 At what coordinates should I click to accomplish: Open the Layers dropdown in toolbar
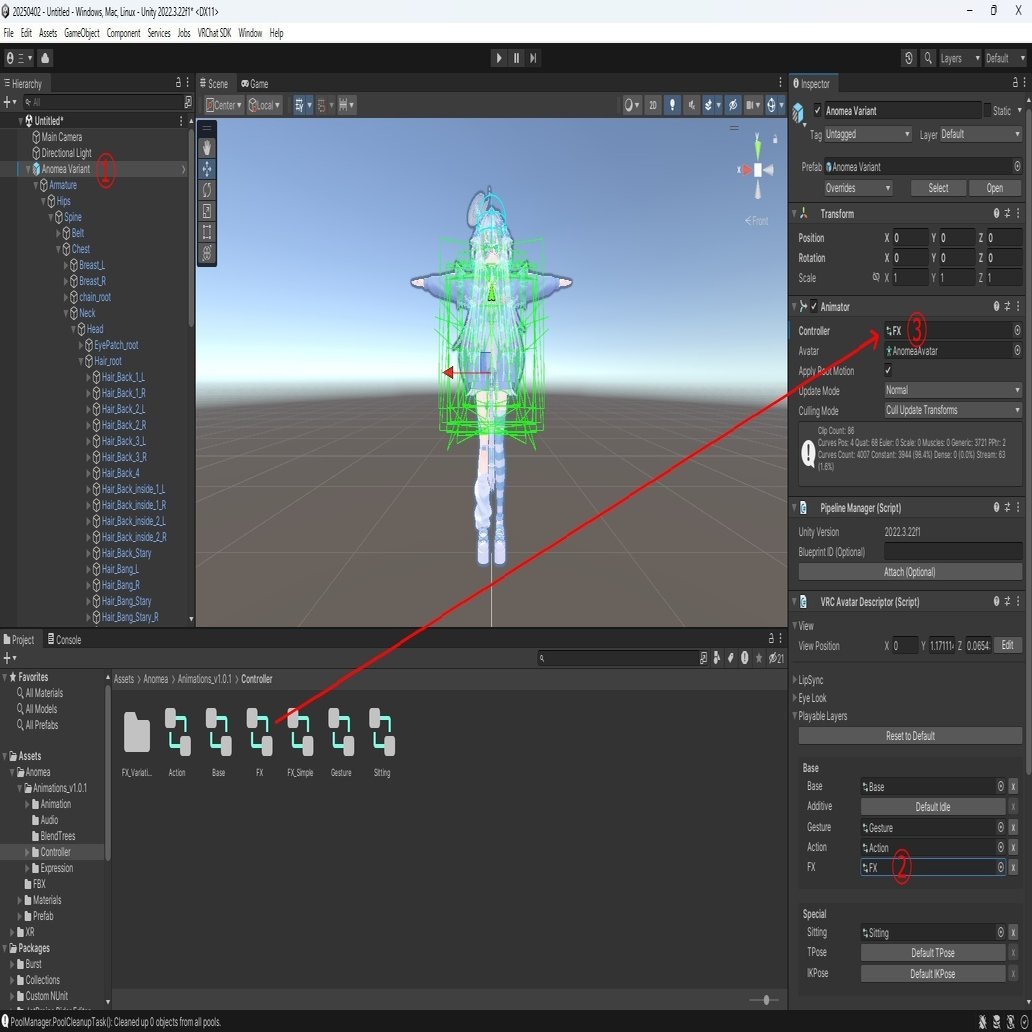(x=959, y=58)
